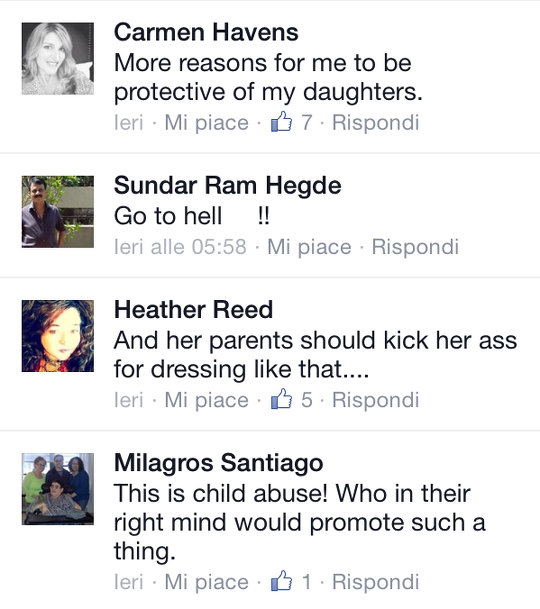The width and height of the screenshot is (540, 609).
Task: Open Carmen Havens' profile picture
Action: [58, 59]
